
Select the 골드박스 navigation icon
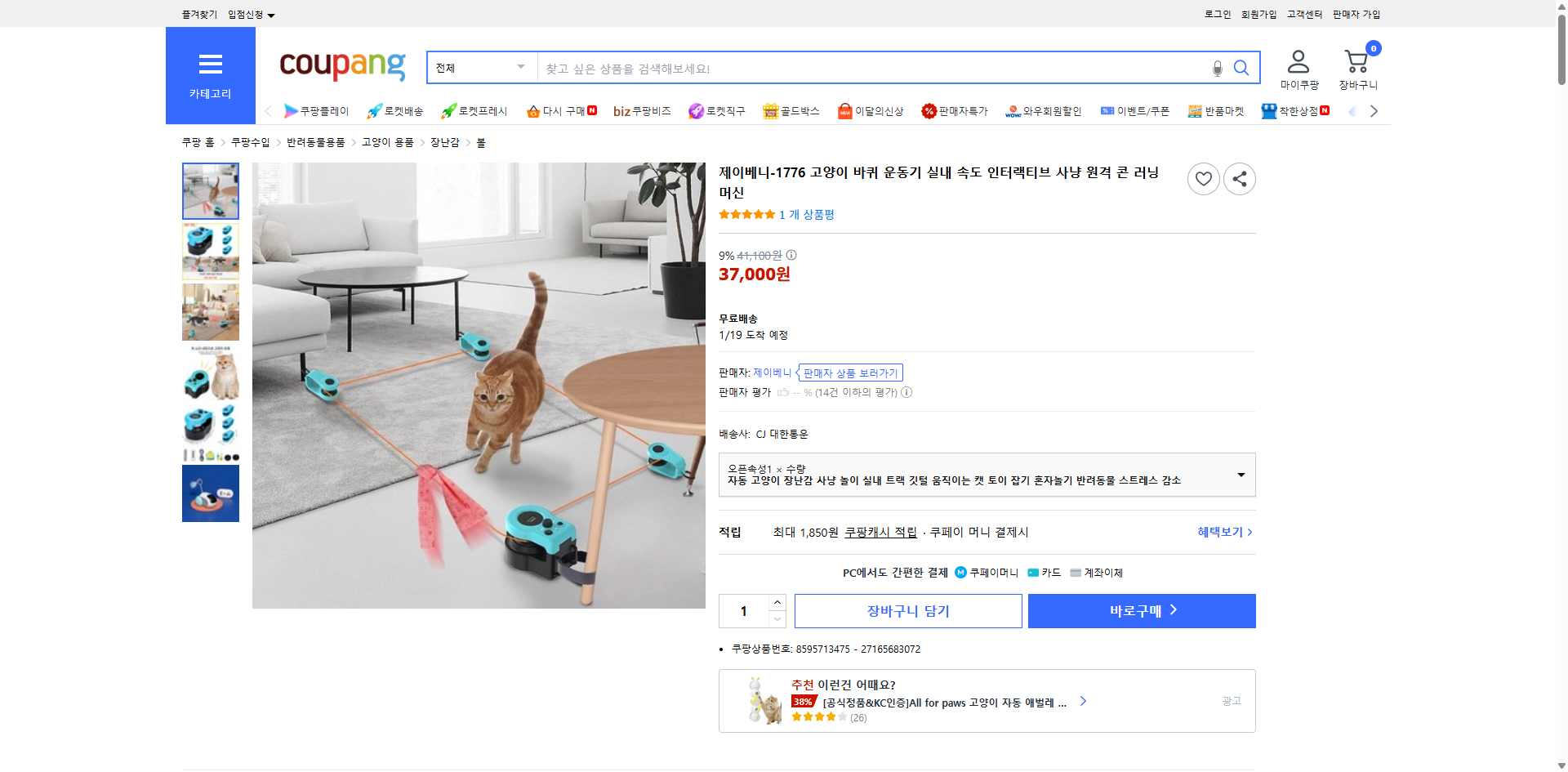771,110
